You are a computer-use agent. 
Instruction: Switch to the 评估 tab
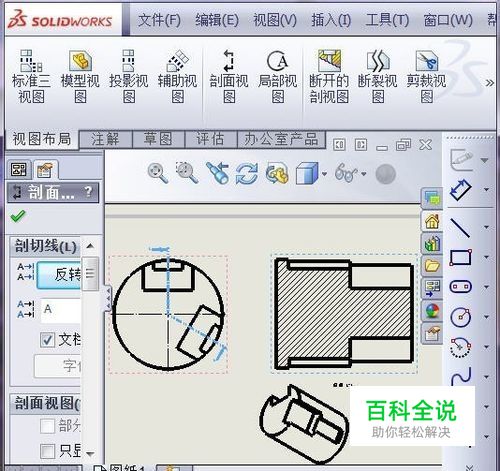point(210,139)
